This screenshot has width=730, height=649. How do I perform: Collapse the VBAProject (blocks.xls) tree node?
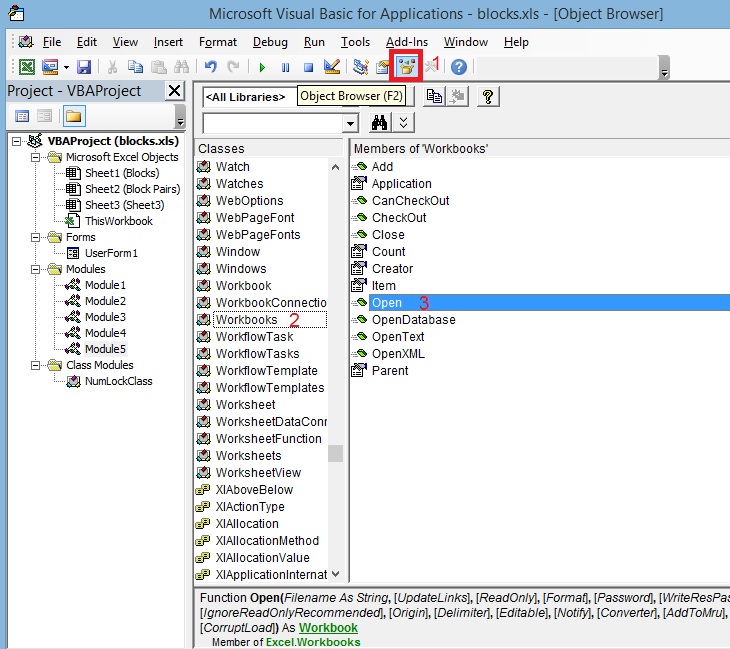[x=17, y=141]
